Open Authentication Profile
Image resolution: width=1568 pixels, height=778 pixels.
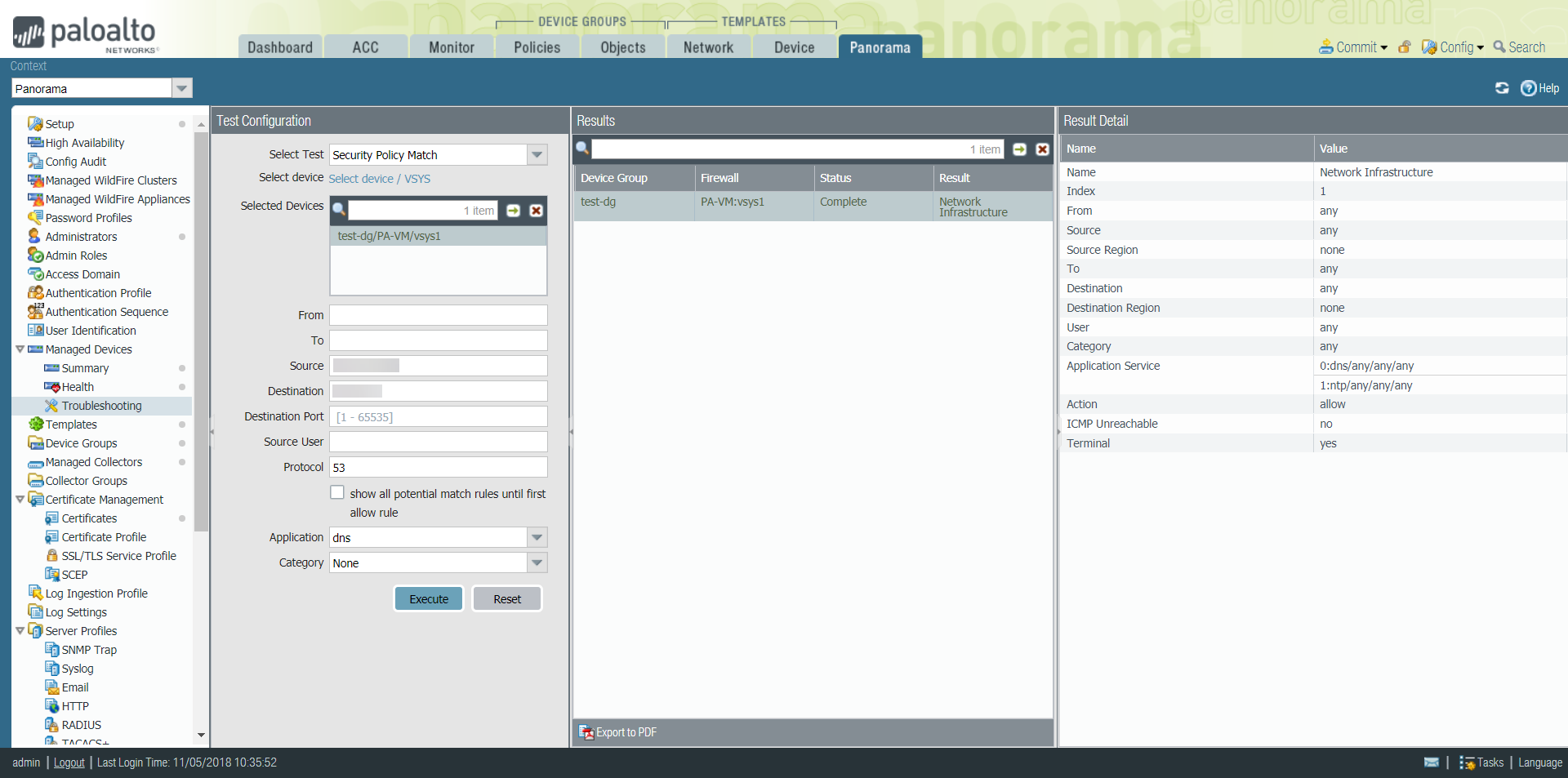[98, 293]
